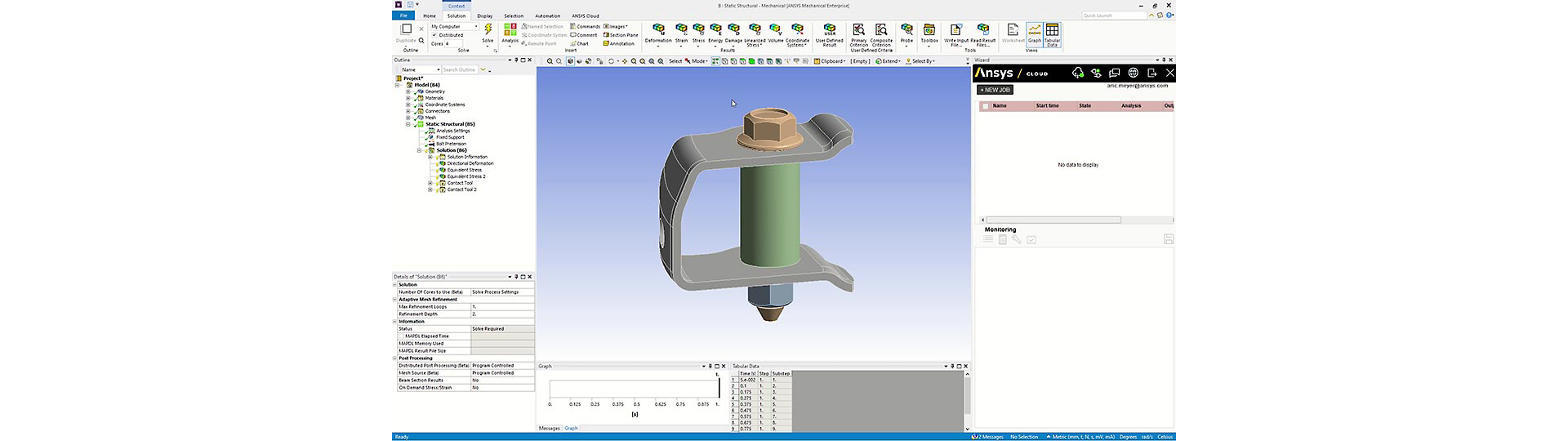This screenshot has width=1568, height=441.
Task: Select Fixed Support in the tree
Action: (x=449, y=137)
